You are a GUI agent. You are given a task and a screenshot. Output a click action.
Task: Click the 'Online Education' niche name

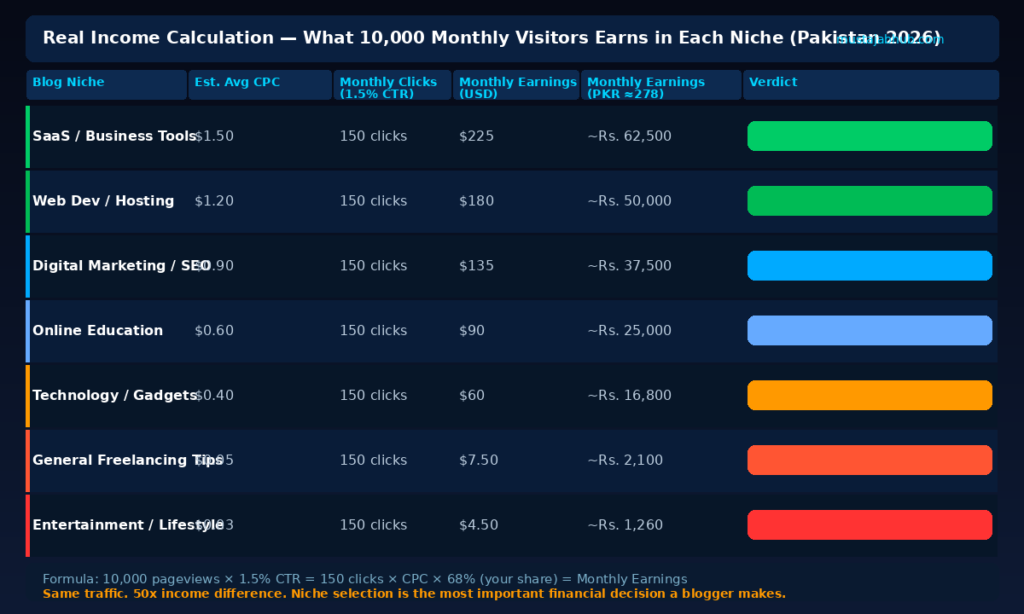click(98, 330)
